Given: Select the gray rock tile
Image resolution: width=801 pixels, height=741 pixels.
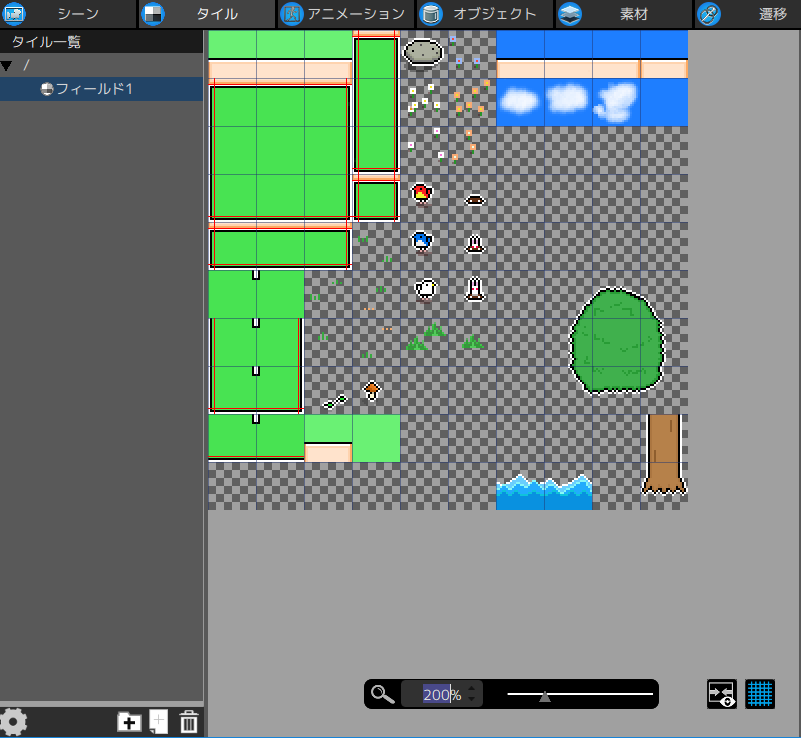Looking at the screenshot, I should pos(423,53).
